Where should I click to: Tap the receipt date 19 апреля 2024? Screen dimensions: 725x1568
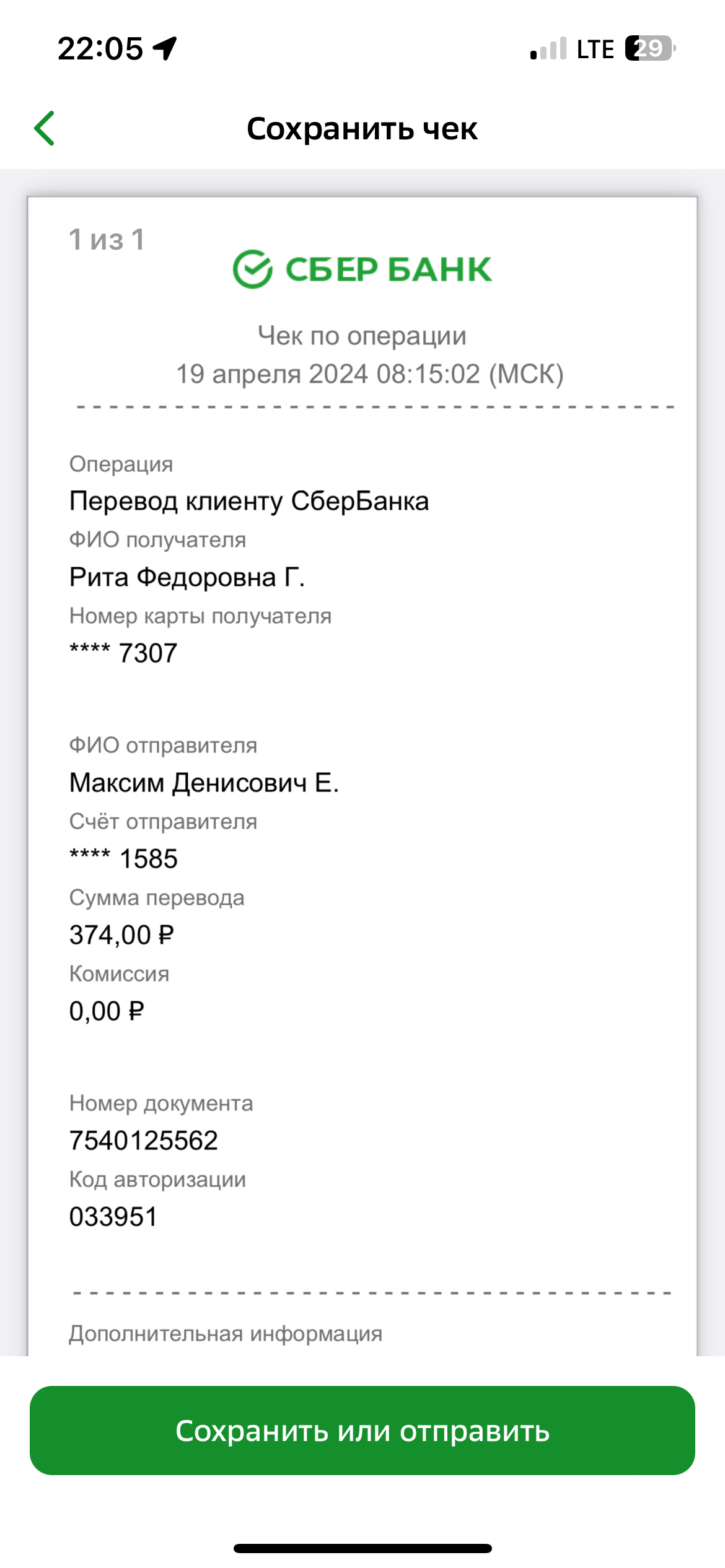[273, 374]
